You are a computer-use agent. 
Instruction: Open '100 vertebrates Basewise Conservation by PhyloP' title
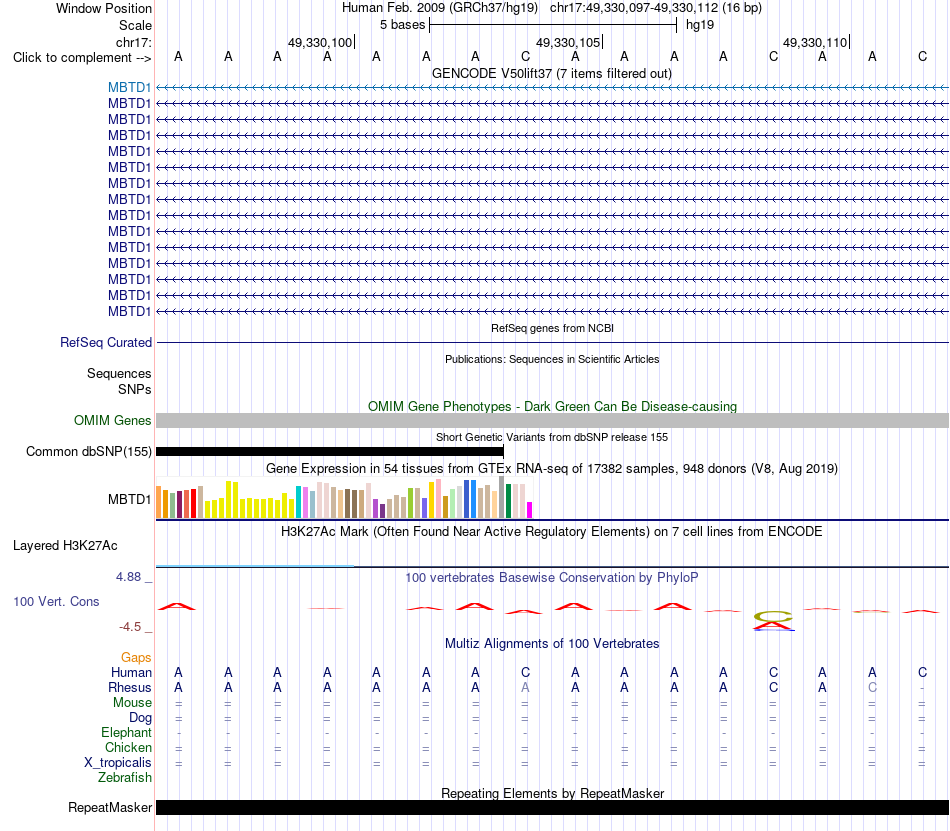coord(552,577)
